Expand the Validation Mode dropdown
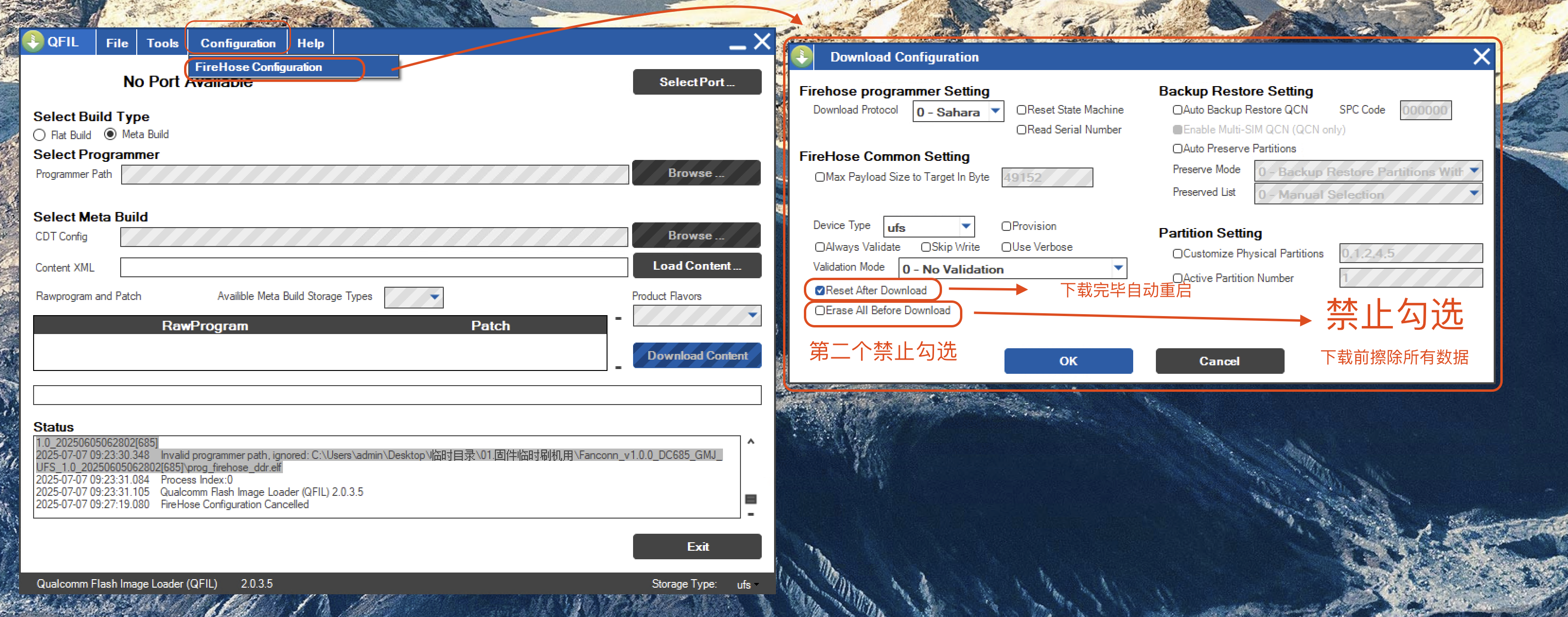 1118,268
